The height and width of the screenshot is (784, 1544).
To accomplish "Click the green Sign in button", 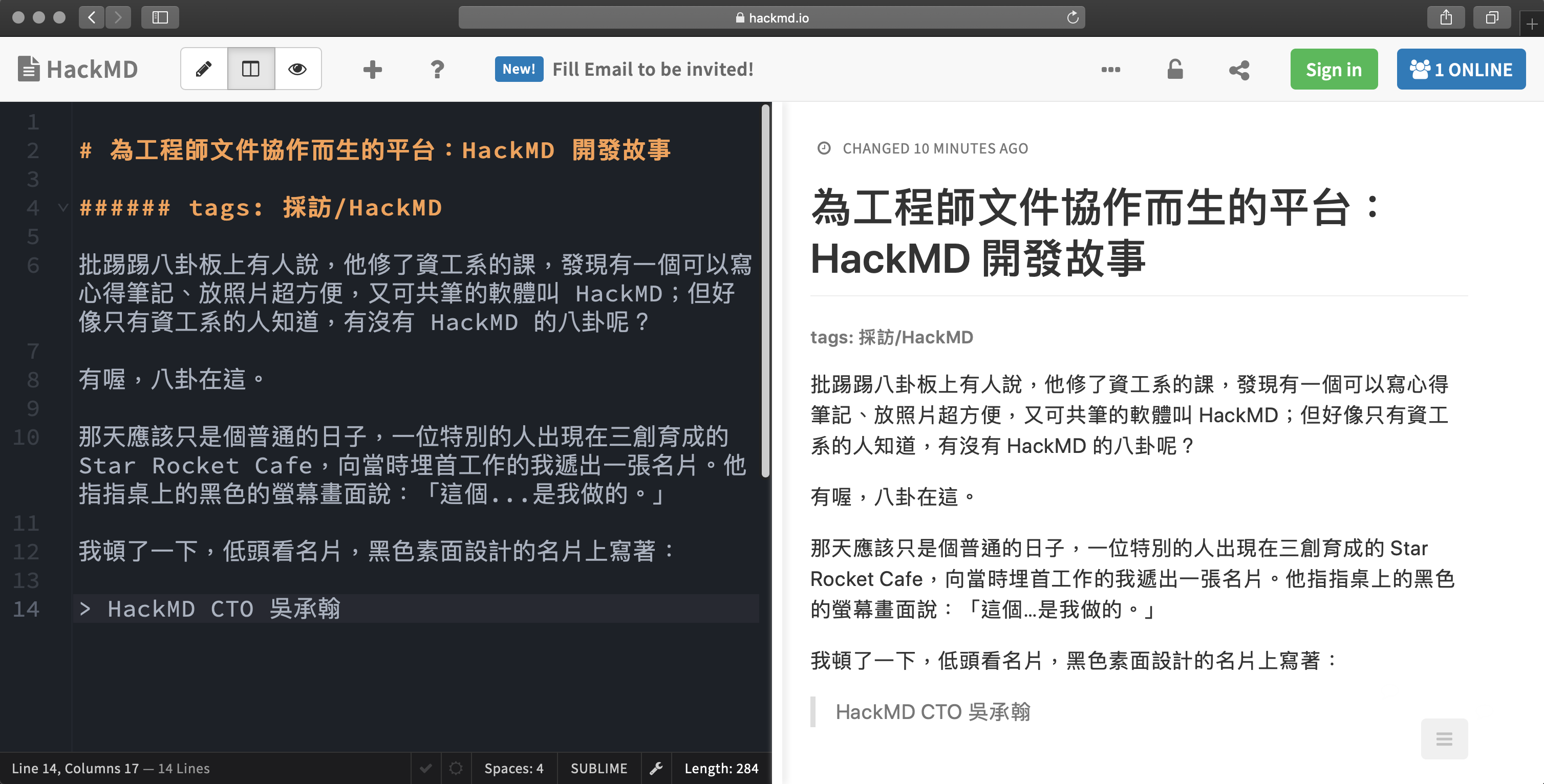I will (1334, 69).
